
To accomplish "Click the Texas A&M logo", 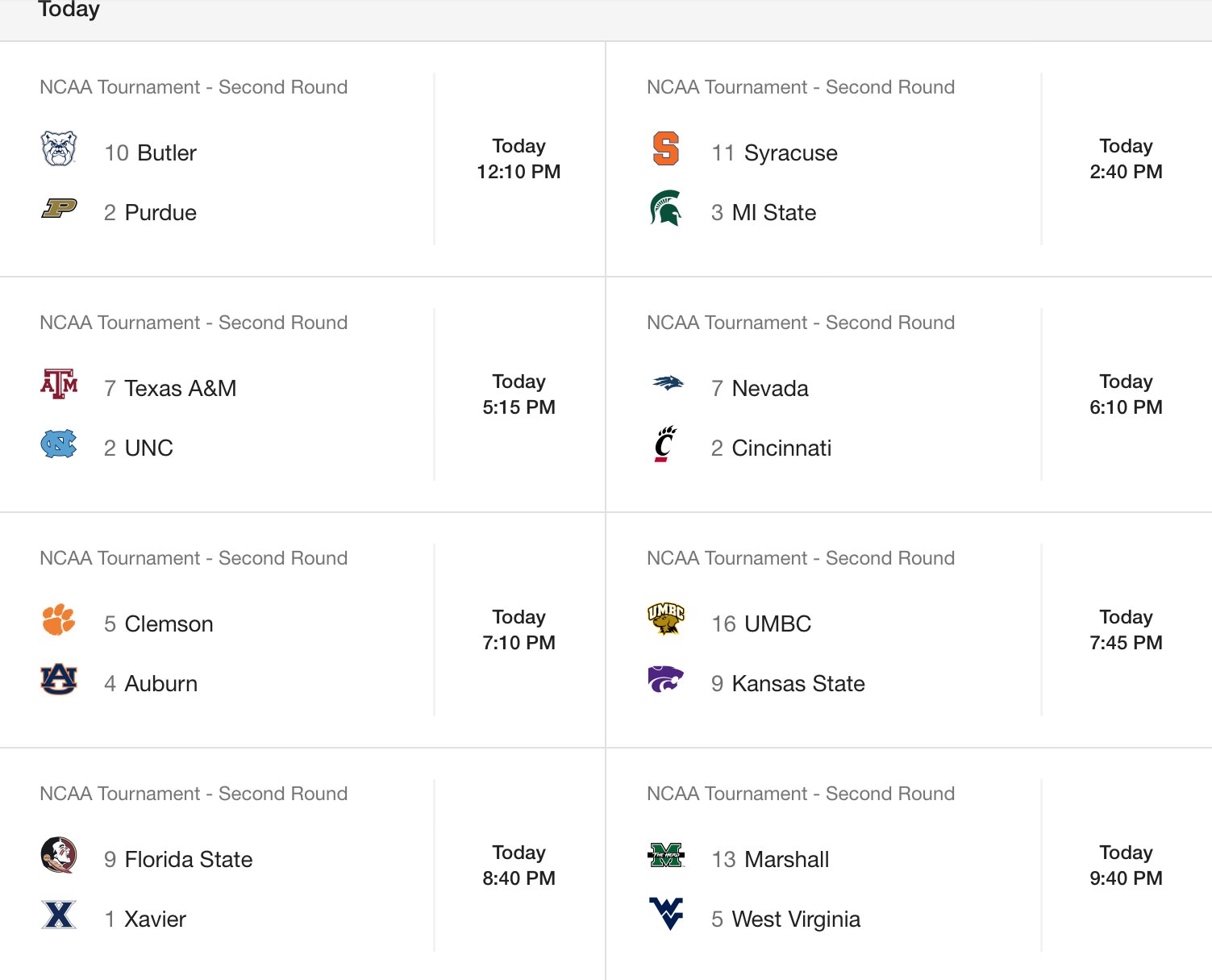I will point(59,384).
